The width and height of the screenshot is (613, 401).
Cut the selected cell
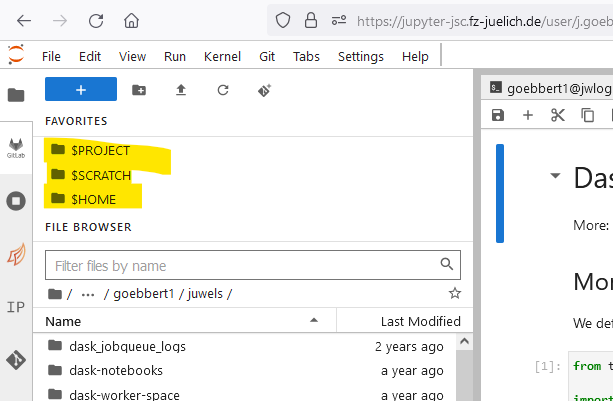coord(558,115)
